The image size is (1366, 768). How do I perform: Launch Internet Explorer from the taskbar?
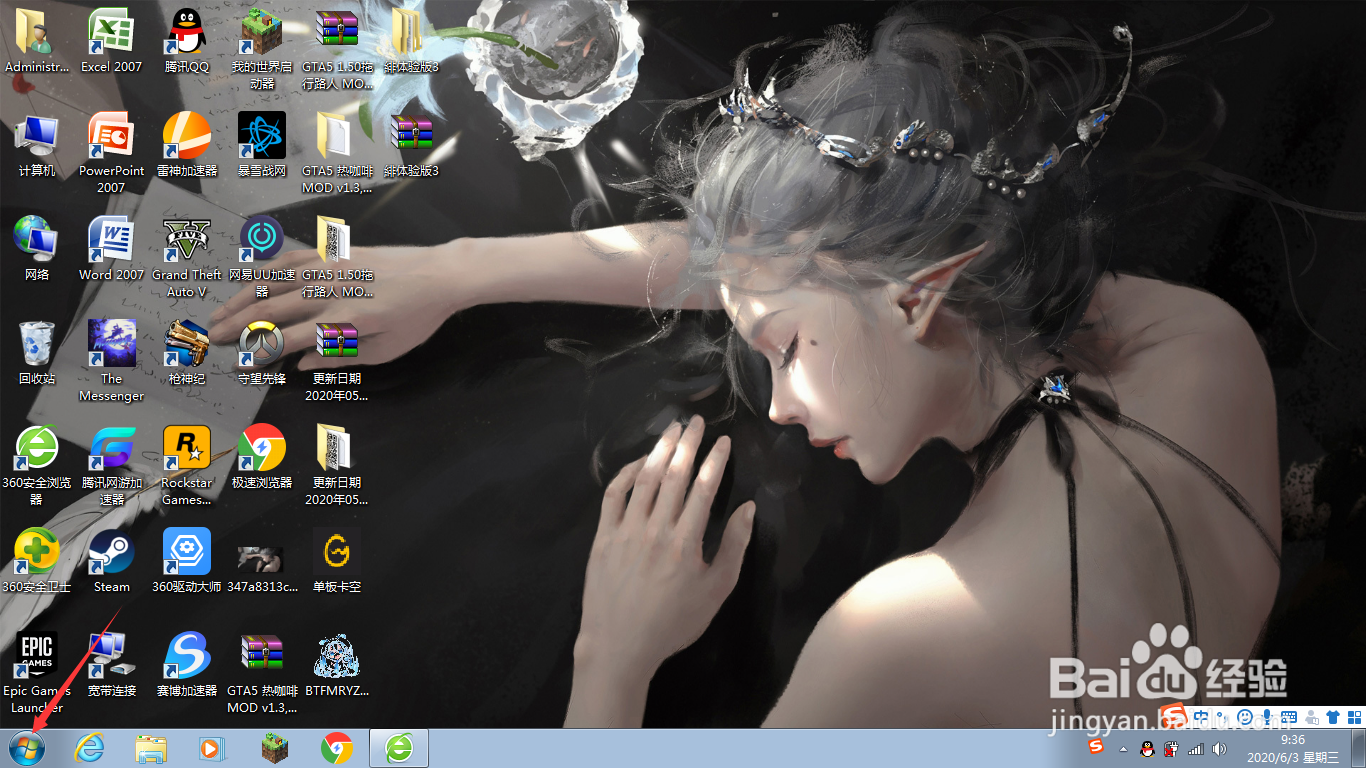pyautogui.click(x=89, y=748)
